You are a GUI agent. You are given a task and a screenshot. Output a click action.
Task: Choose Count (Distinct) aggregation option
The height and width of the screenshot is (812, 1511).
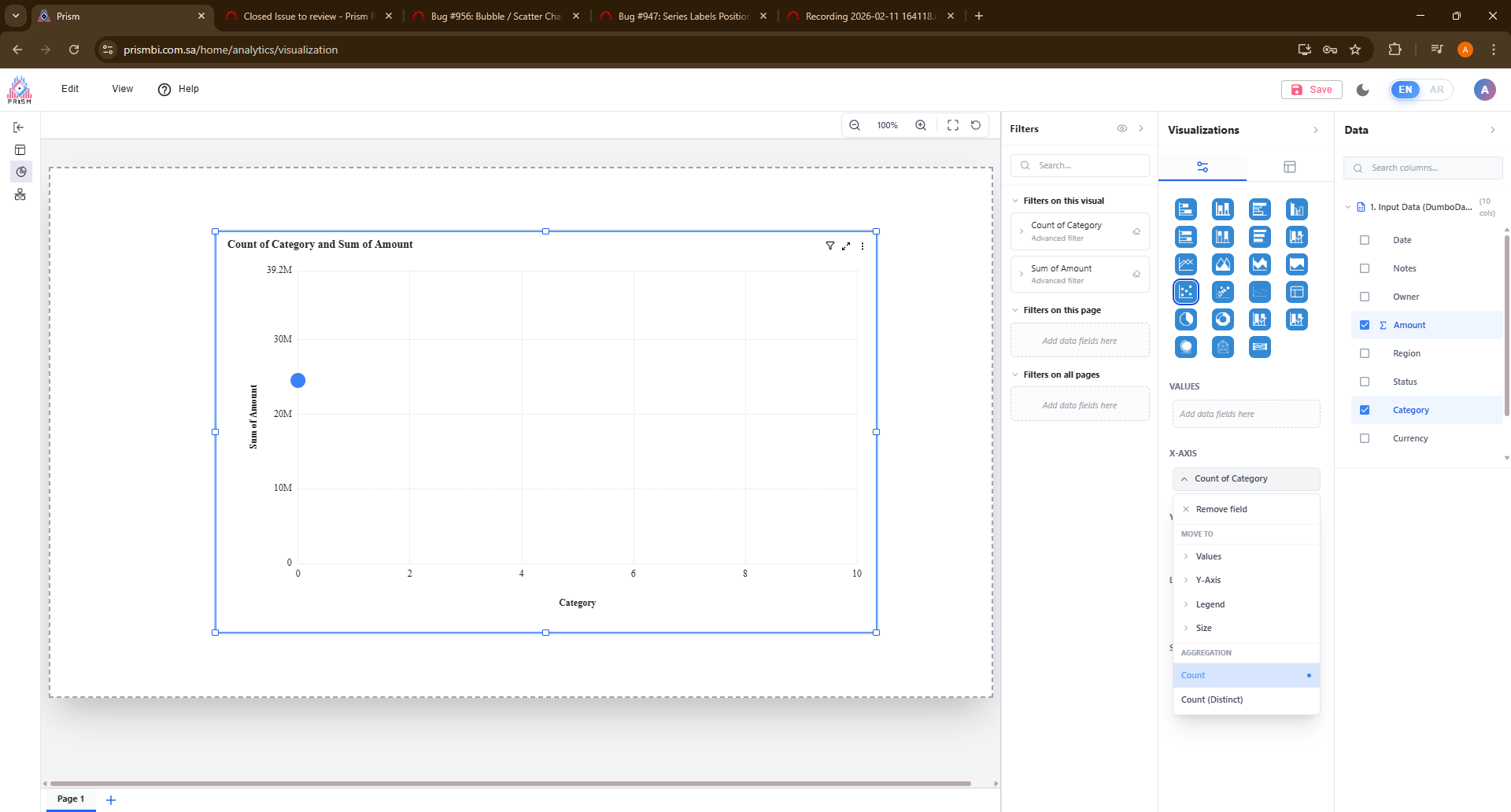click(1212, 699)
